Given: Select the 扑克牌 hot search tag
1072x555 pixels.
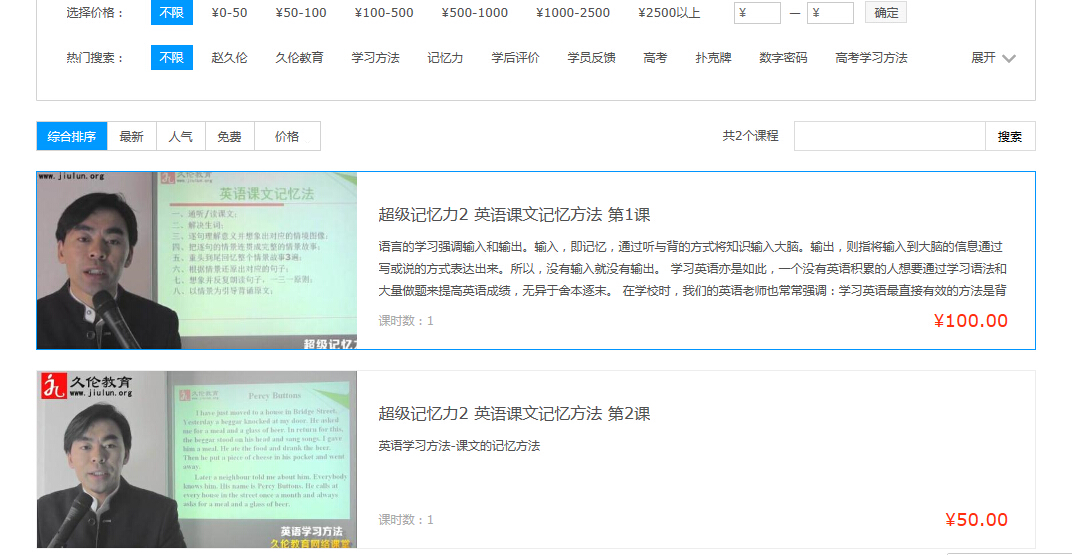Looking at the screenshot, I should [x=713, y=58].
